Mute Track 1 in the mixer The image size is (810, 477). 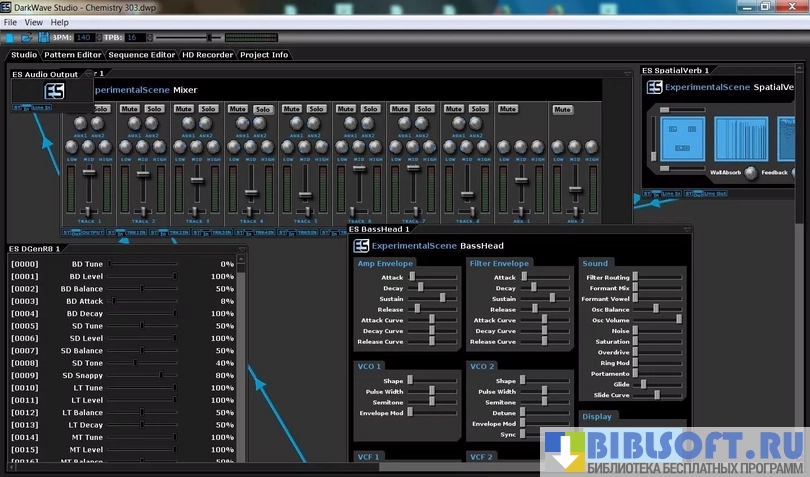75,109
